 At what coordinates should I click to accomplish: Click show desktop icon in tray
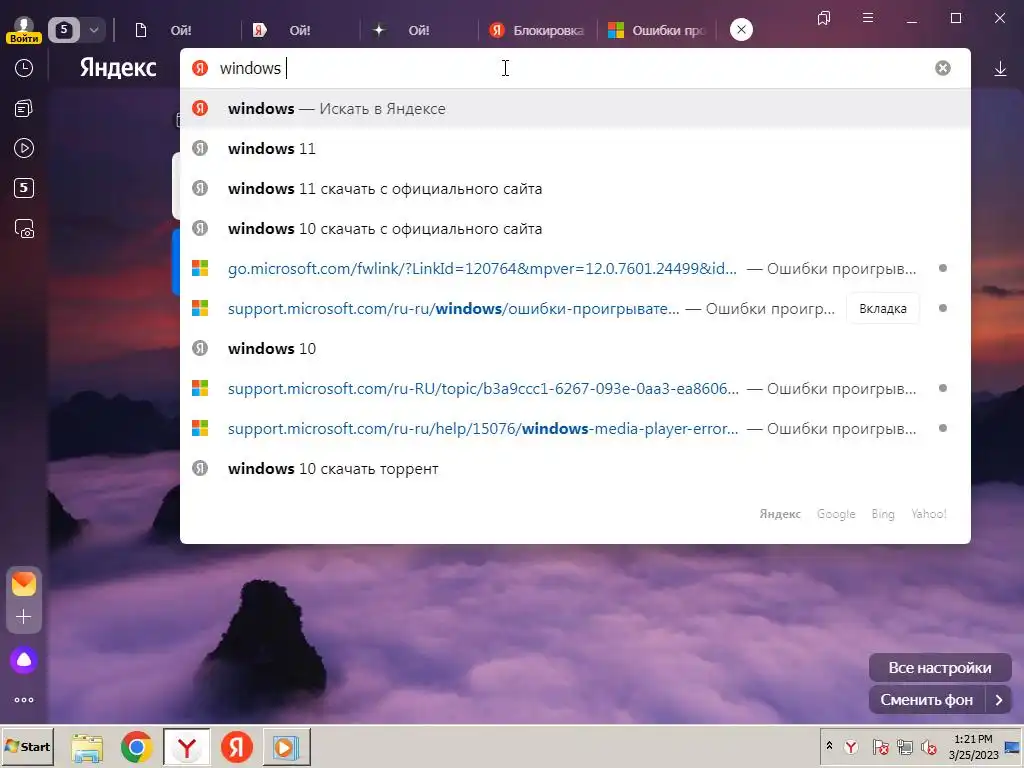coord(1013,747)
